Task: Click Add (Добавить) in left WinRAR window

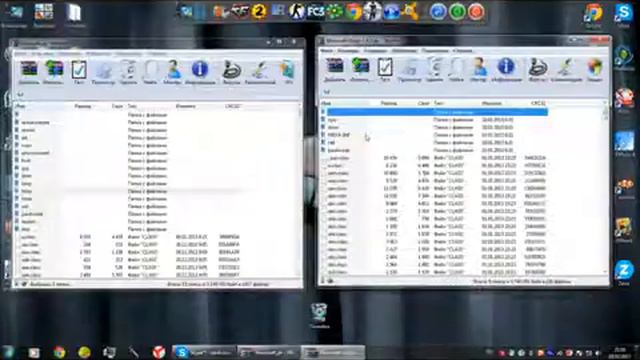Action: coord(29,72)
